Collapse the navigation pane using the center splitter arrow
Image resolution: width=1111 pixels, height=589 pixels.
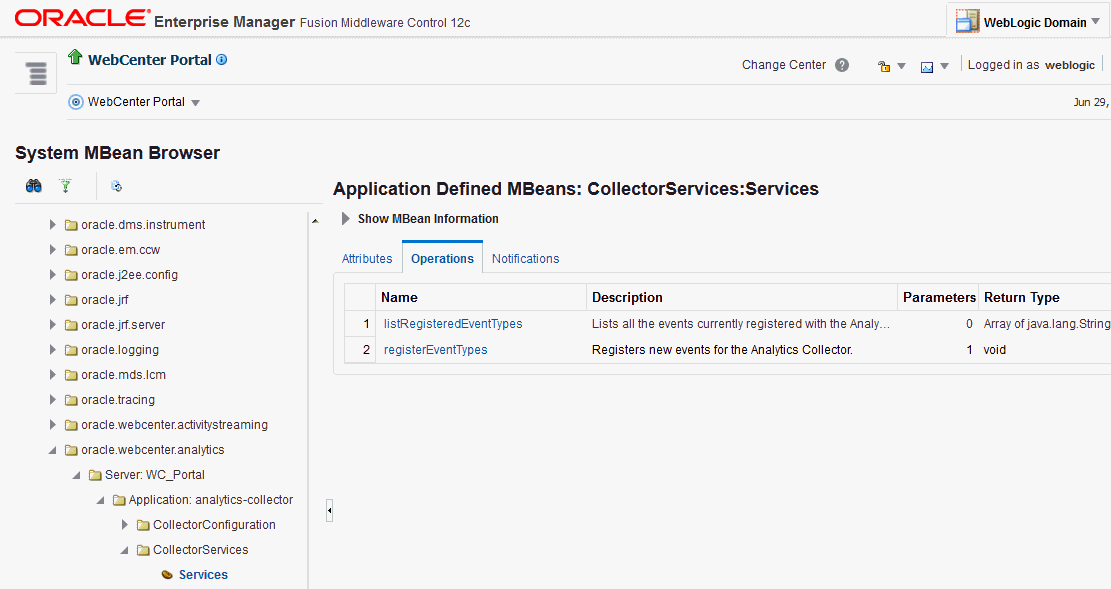[x=329, y=510]
